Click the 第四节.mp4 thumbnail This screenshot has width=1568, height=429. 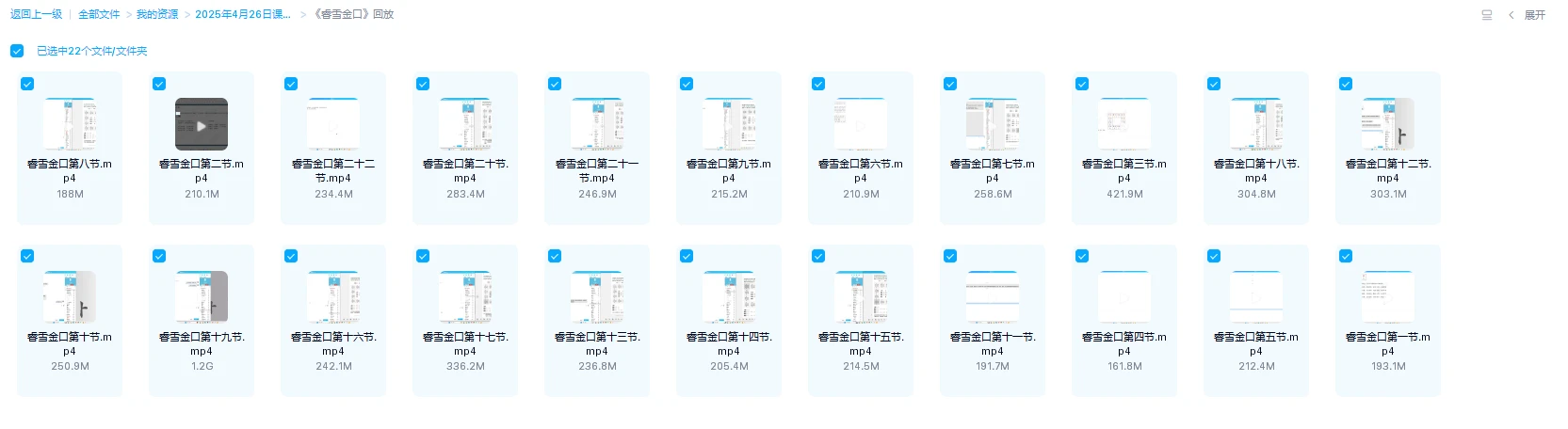click(1124, 297)
